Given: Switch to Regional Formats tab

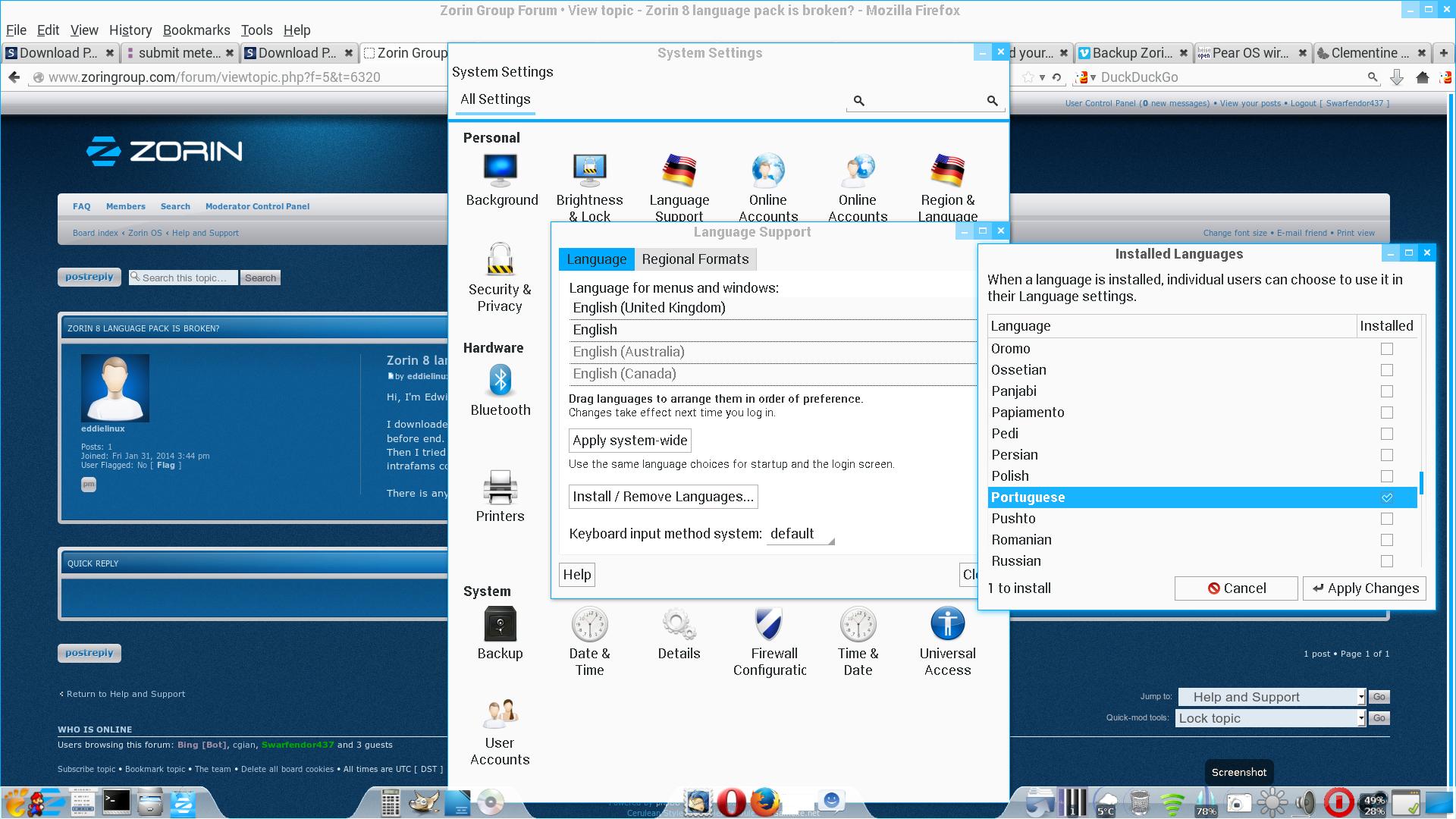Looking at the screenshot, I should [x=695, y=259].
